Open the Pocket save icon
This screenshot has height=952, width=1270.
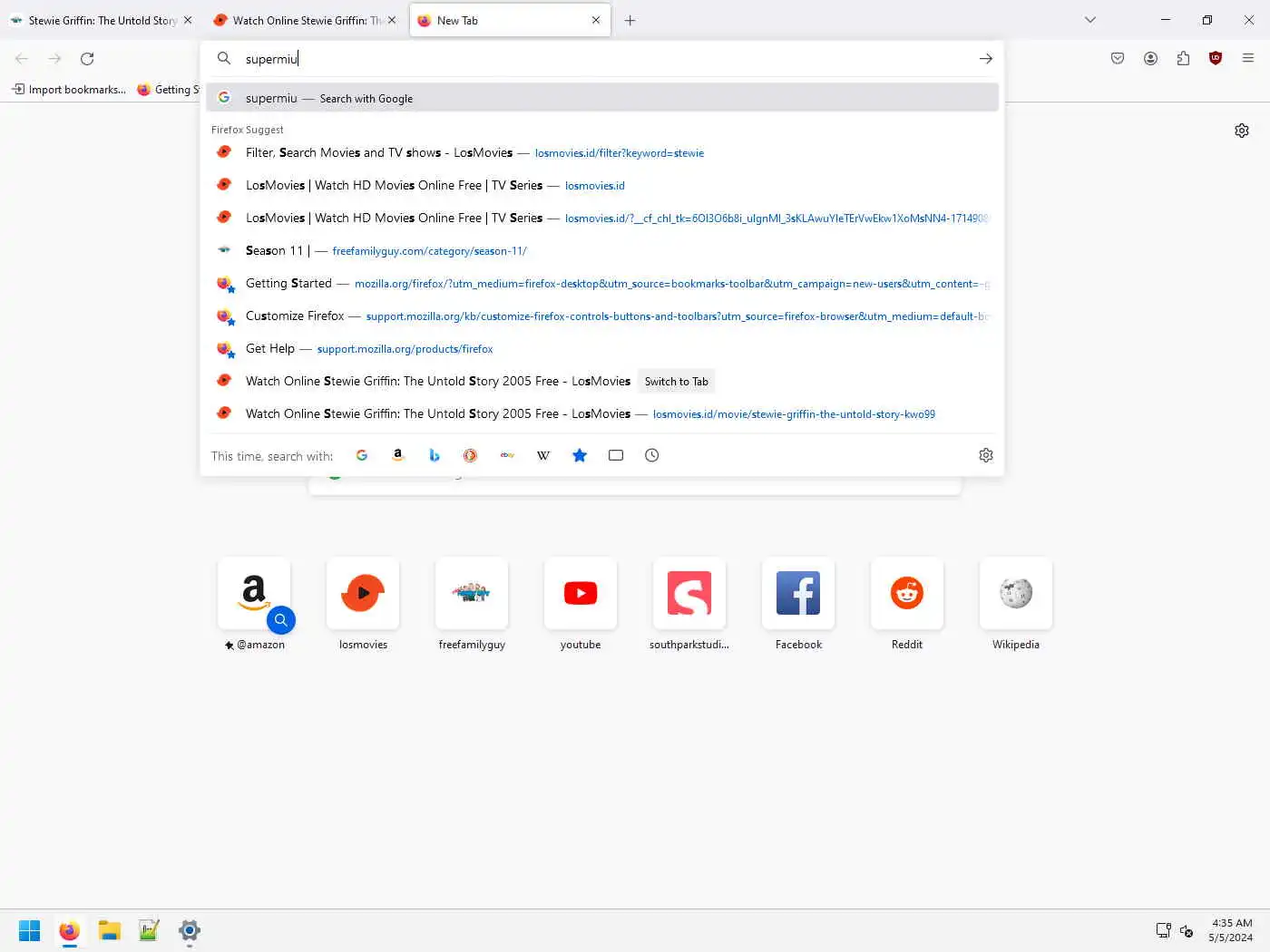tap(1118, 58)
